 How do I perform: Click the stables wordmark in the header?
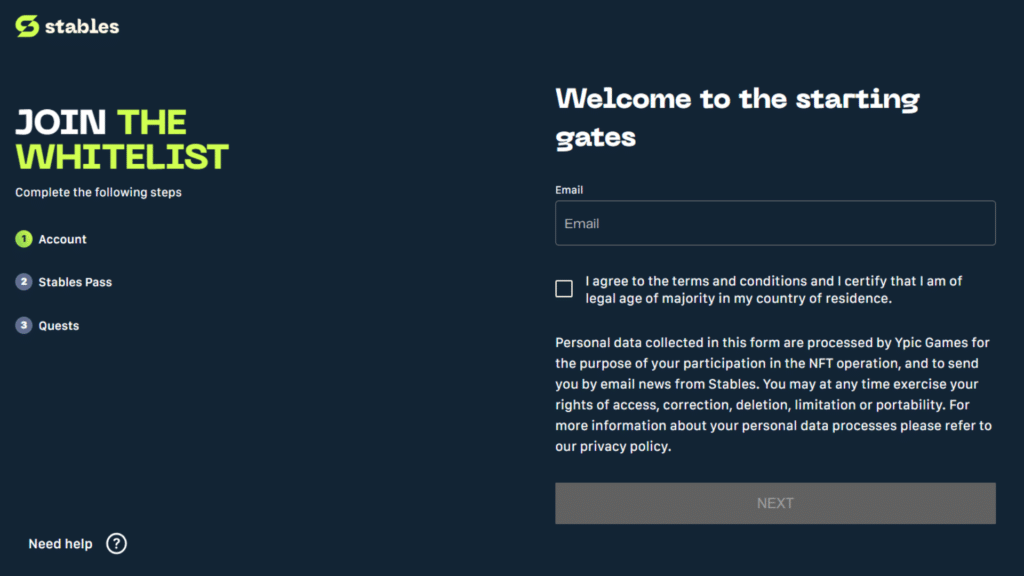(82, 27)
